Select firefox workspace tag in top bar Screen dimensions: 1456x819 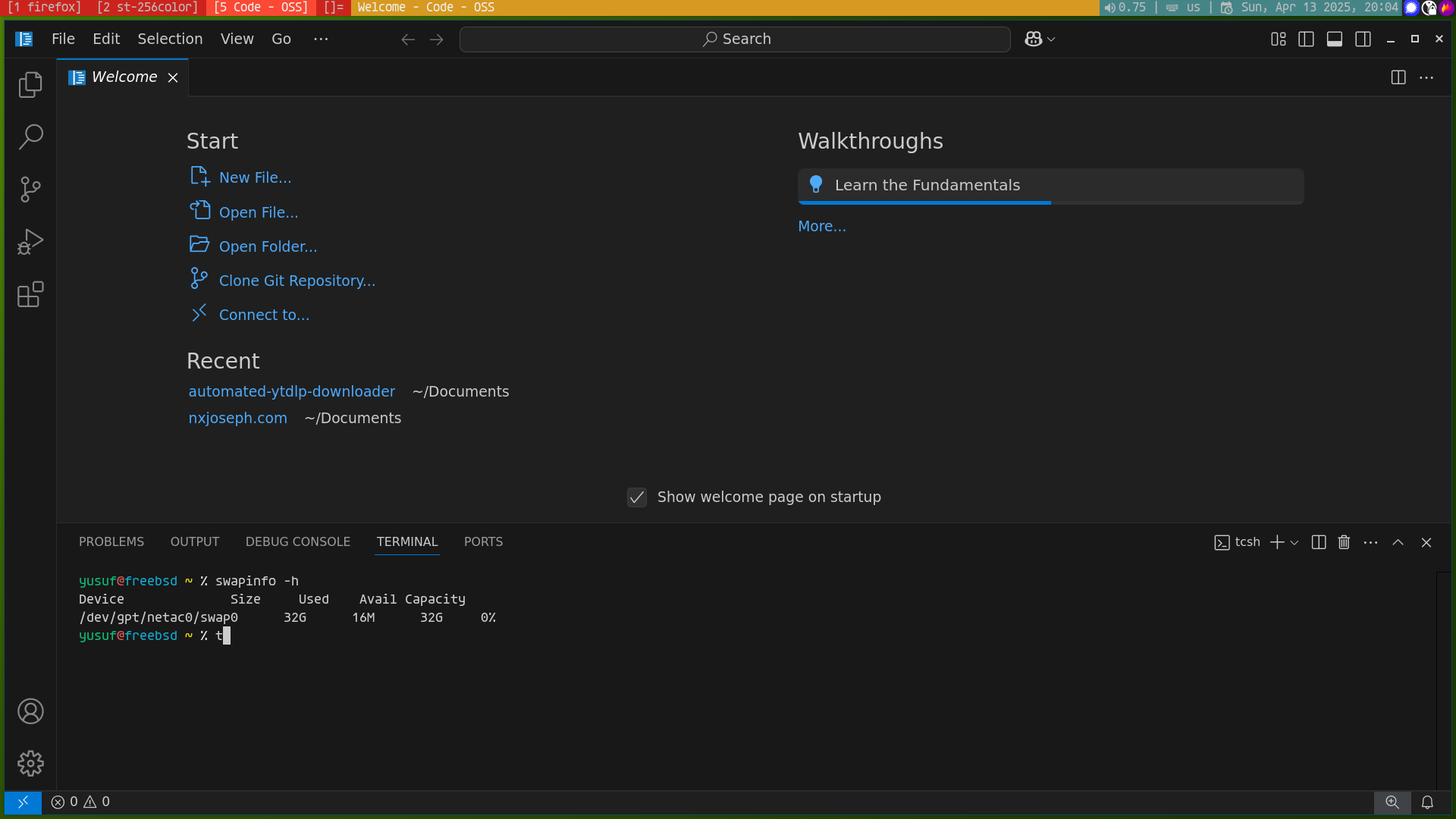[x=45, y=8]
